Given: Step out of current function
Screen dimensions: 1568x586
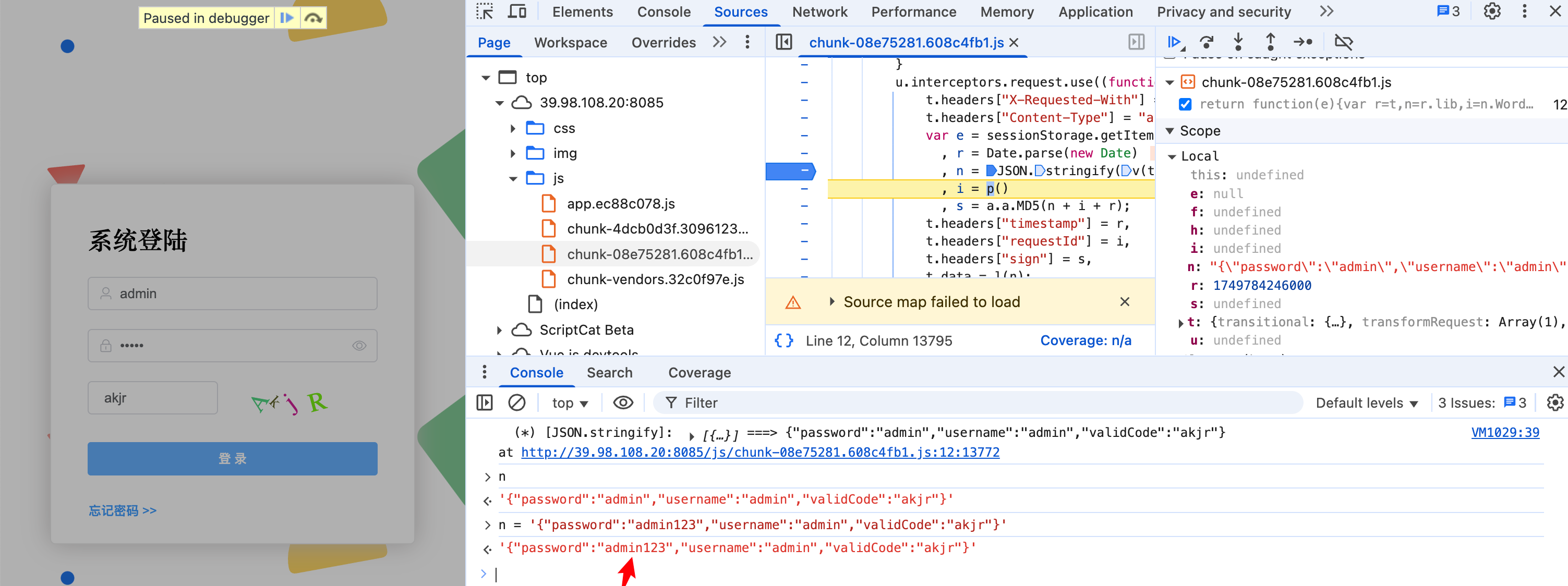Looking at the screenshot, I should [1270, 42].
